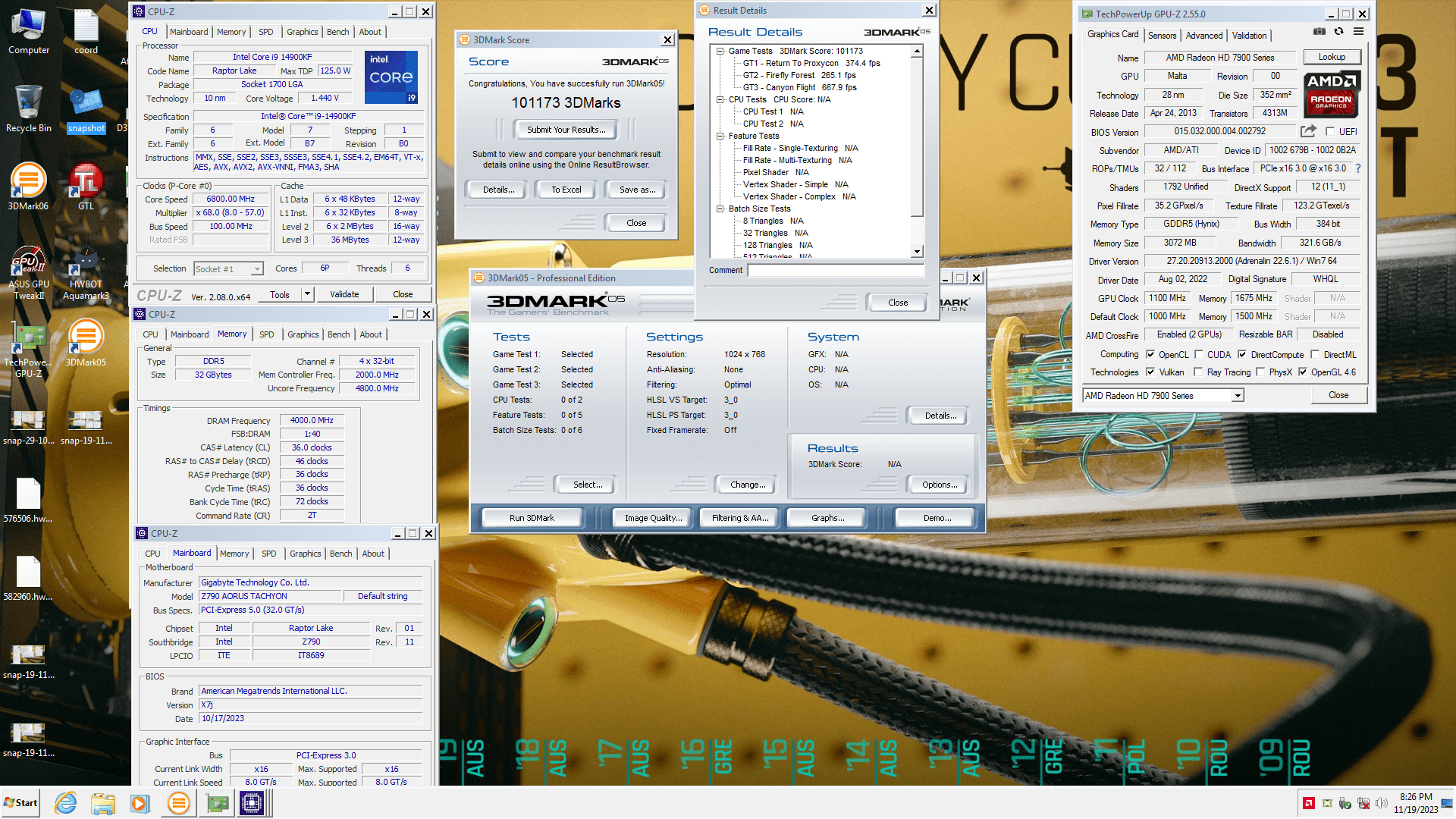Viewport: 1456px width, 819px height.
Task: Click the BIOS export share icon in GPU-Z
Action: [1308, 131]
